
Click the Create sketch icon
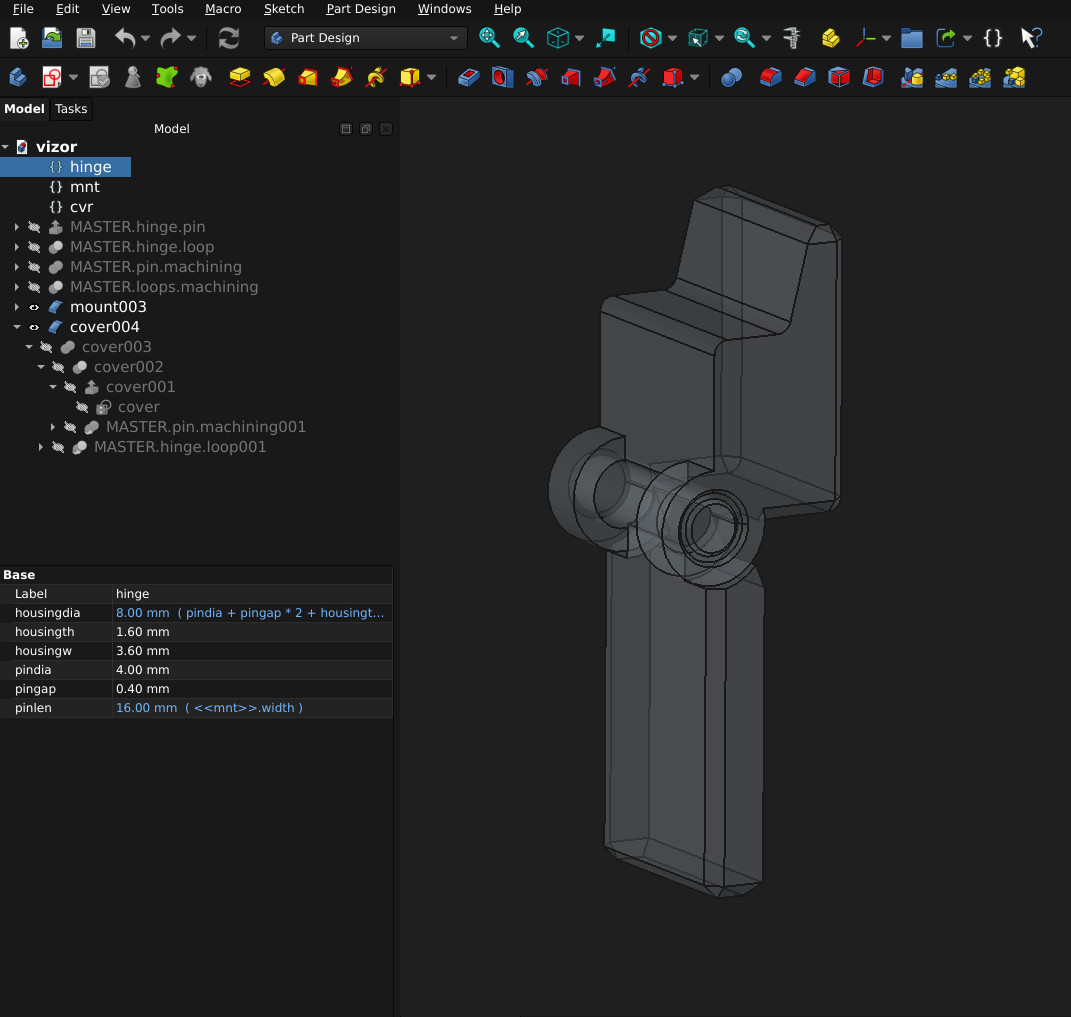52,77
